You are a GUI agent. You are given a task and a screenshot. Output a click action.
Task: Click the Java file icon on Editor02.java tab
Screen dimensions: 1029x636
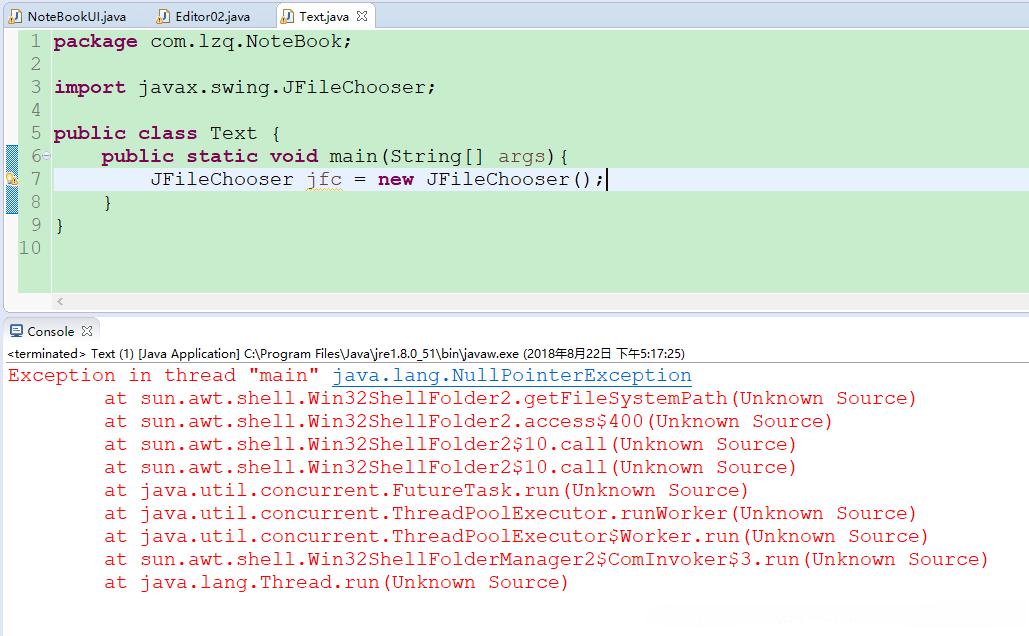pyautogui.click(x=163, y=16)
